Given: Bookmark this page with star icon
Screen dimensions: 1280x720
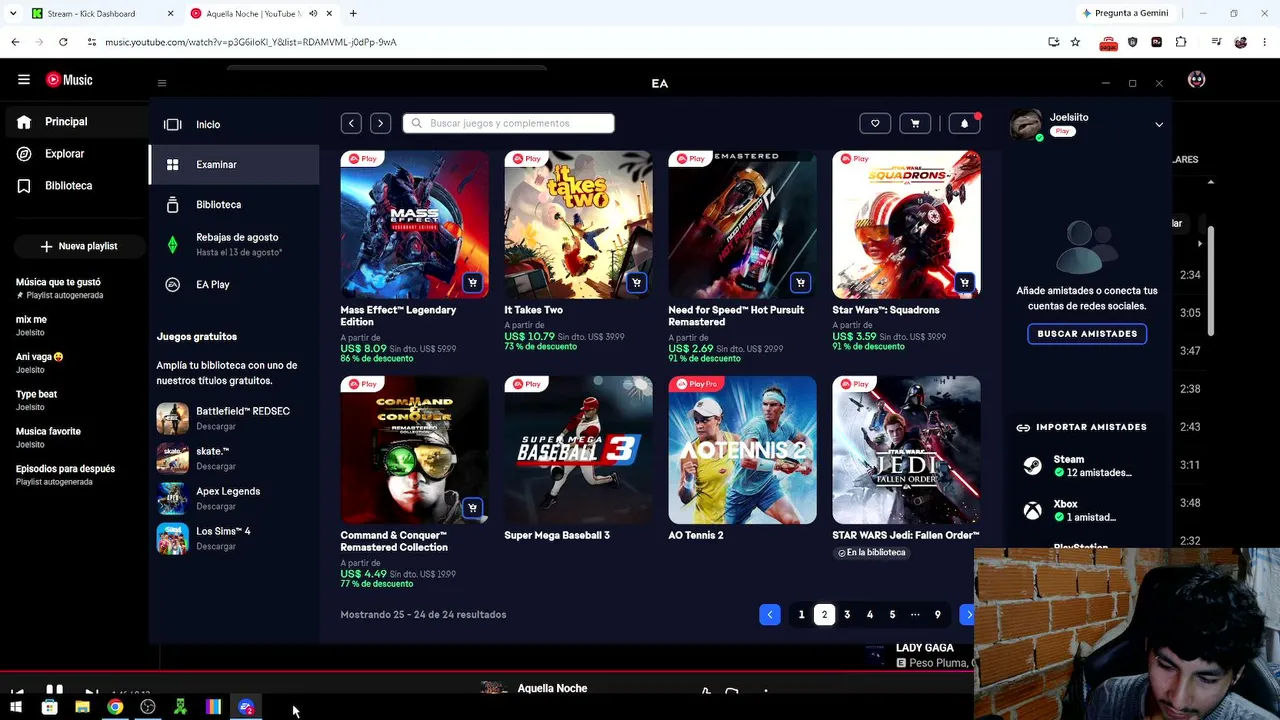Looking at the screenshot, I should tap(1075, 42).
